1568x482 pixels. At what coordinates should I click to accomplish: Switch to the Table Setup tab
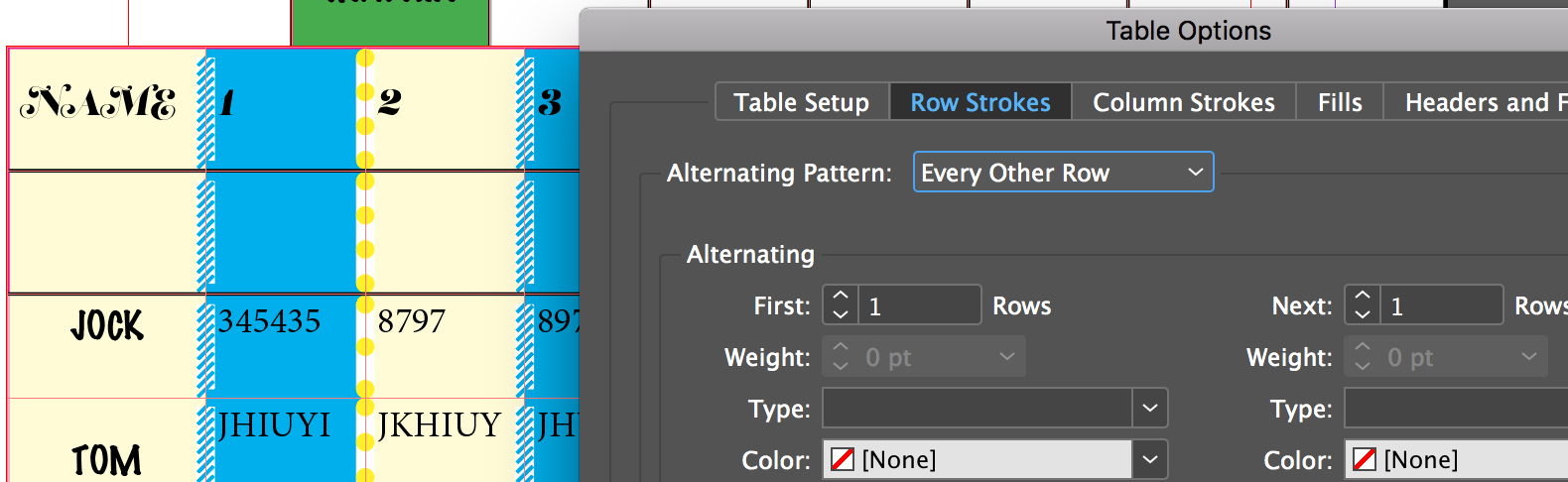(x=802, y=102)
